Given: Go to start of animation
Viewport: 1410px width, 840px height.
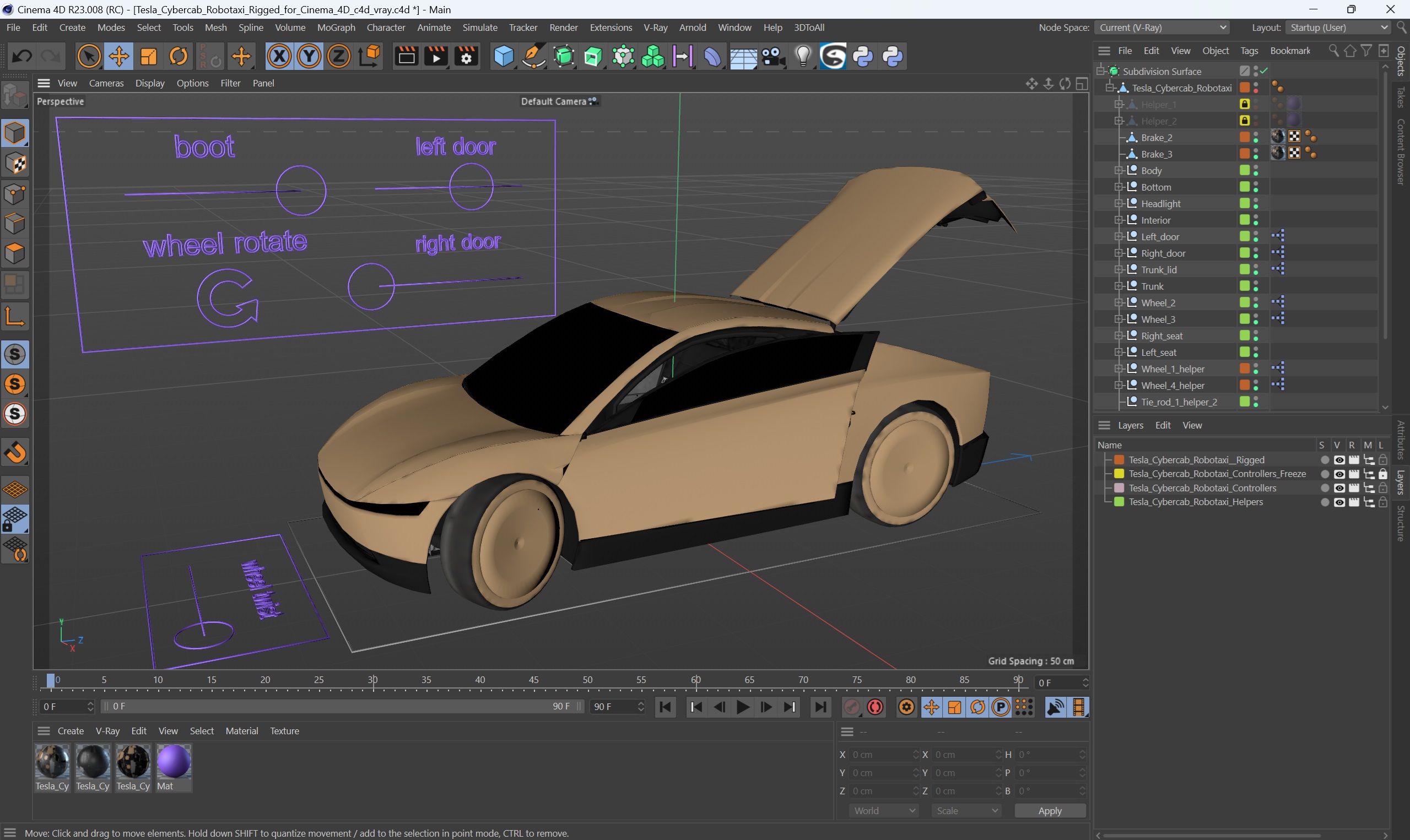Looking at the screenshot, I should click(x=666, y=707).
